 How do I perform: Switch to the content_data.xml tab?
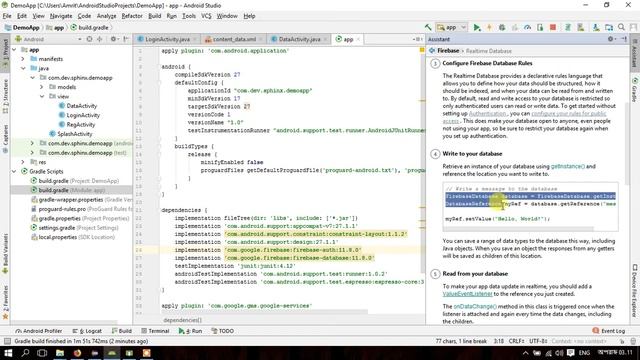(234, 39)
